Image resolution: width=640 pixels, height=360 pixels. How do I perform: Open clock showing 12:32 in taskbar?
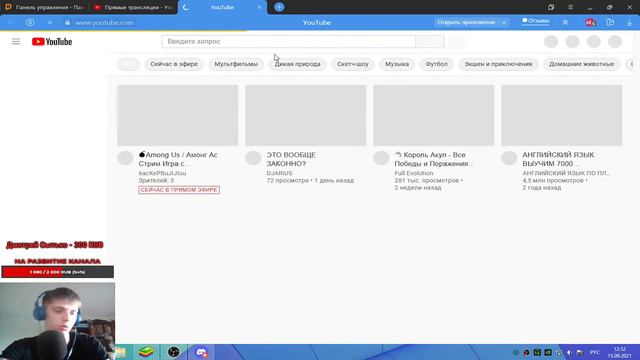click(x=620, y=352)
